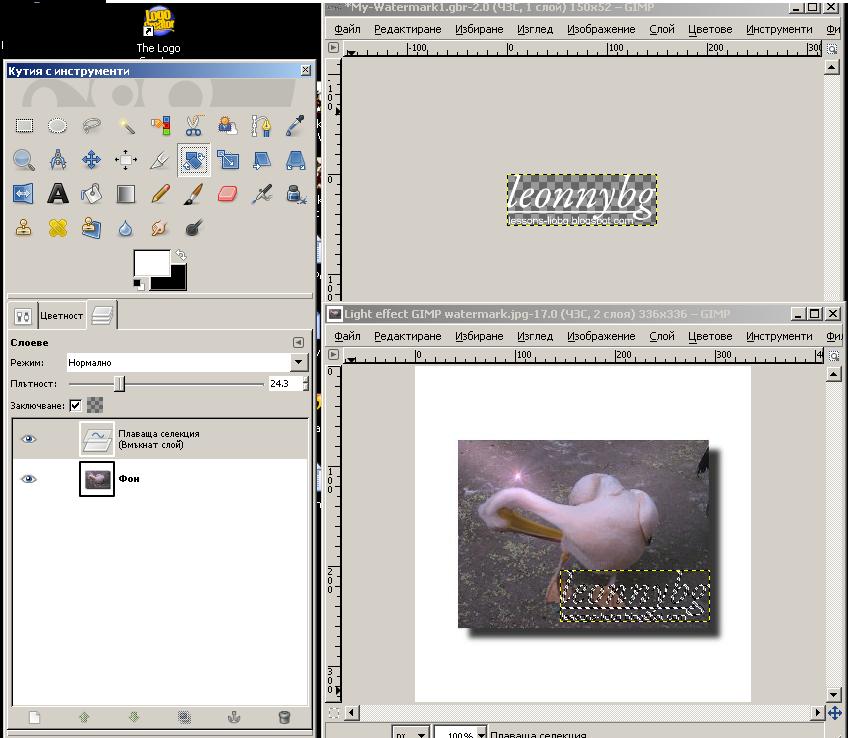Open the Move tool

click(x=91, y=159)
